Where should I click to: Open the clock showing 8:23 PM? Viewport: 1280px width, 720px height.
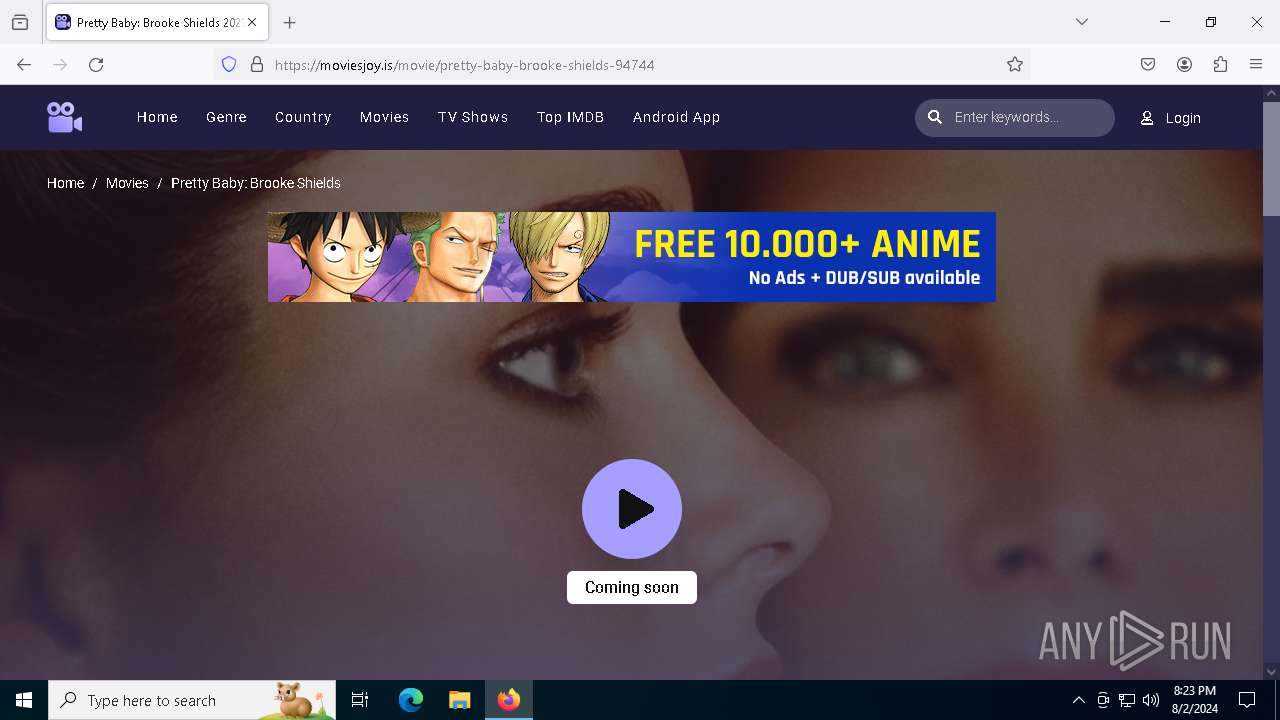pyautogui.click(x=1195, y=700)
